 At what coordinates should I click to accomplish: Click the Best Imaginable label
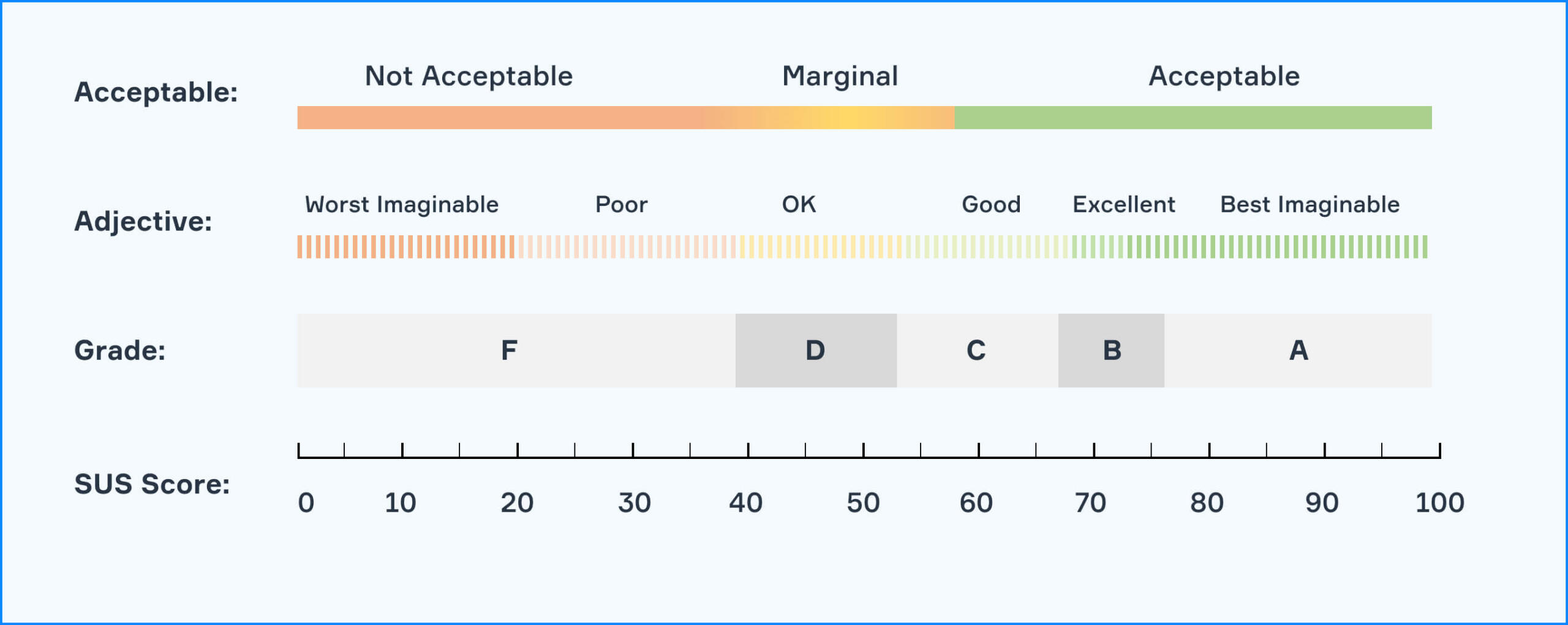pos(1310,204)
